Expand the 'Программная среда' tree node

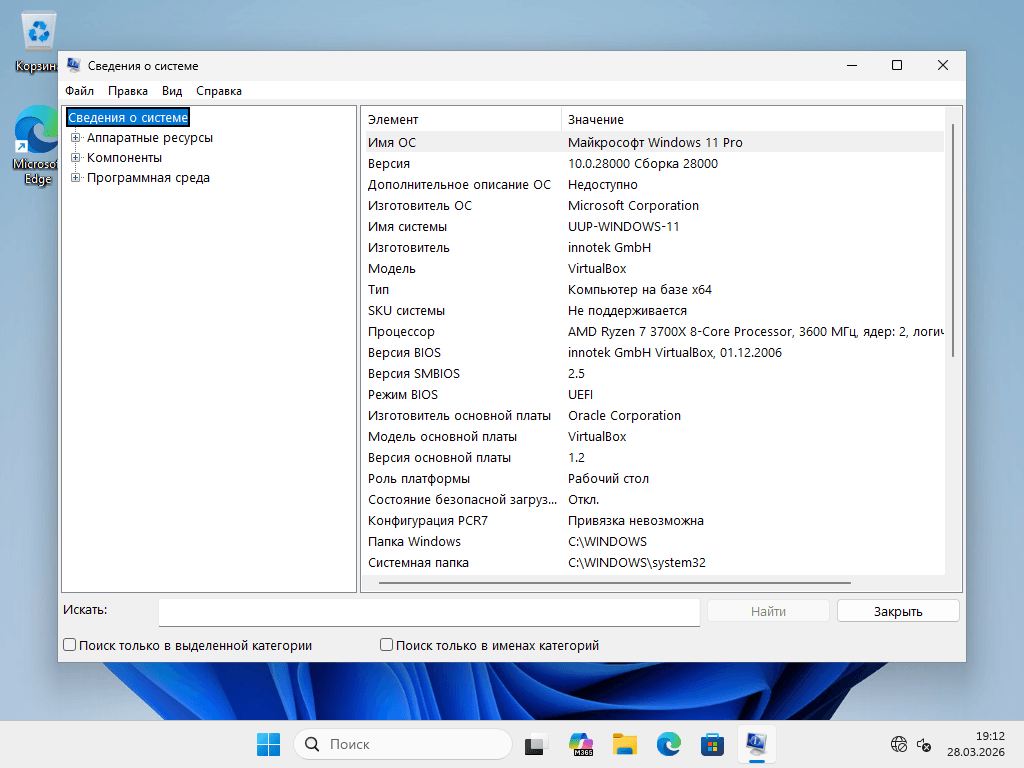pos(75,177)
